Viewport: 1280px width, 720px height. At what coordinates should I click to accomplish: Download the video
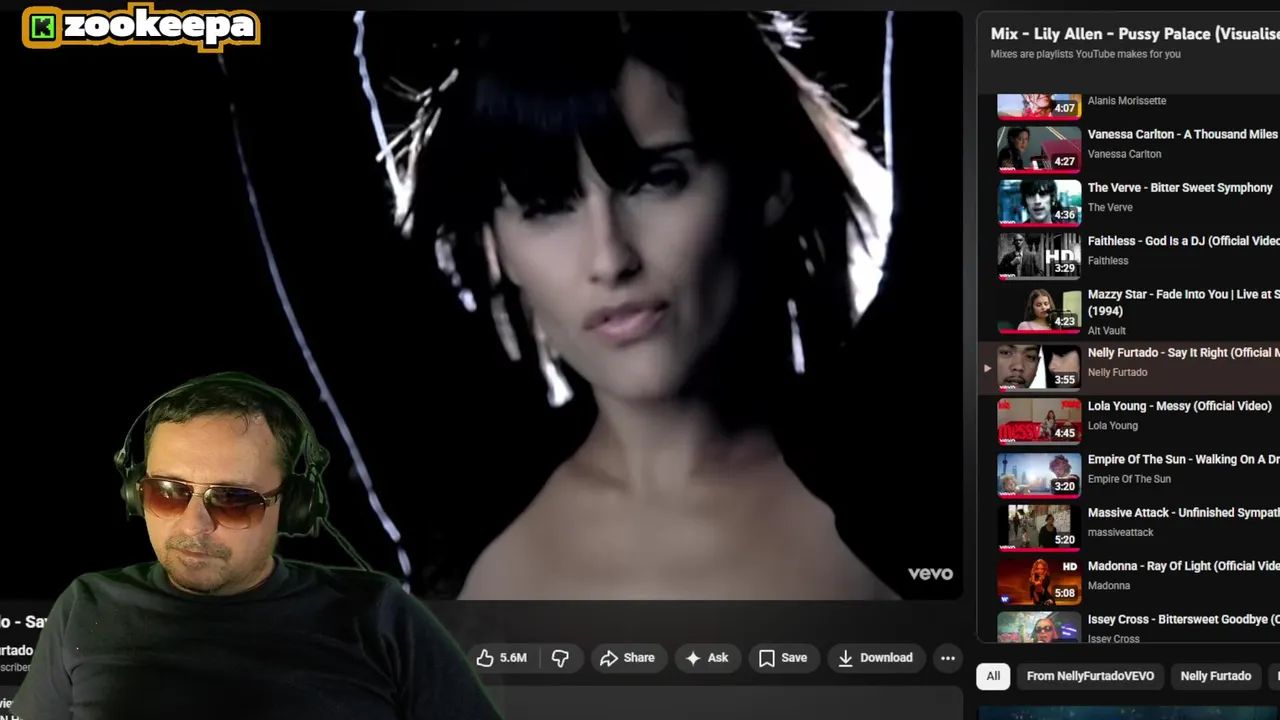[x=875, y=658]
